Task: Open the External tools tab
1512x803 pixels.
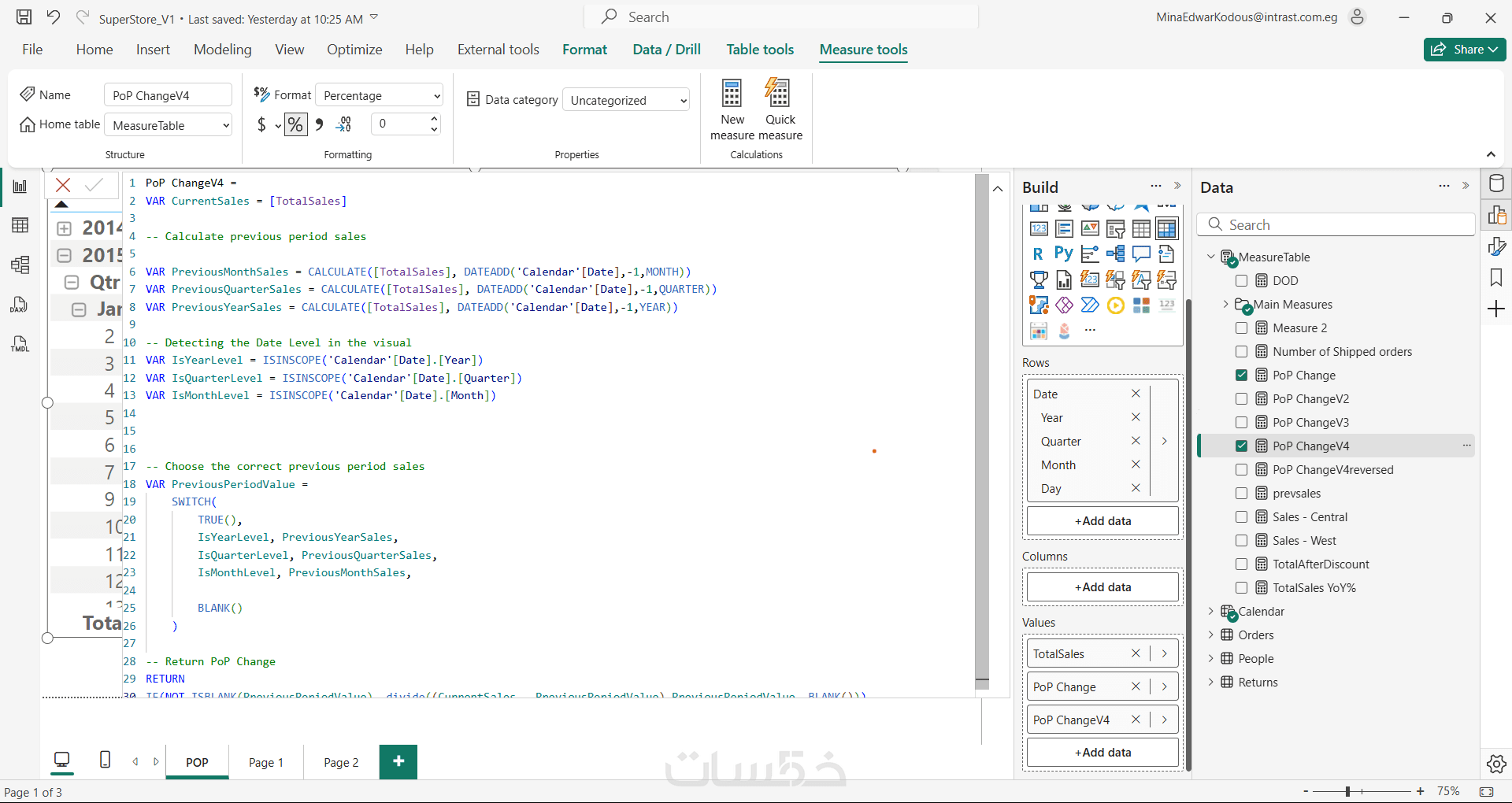Action: [498, 50]
